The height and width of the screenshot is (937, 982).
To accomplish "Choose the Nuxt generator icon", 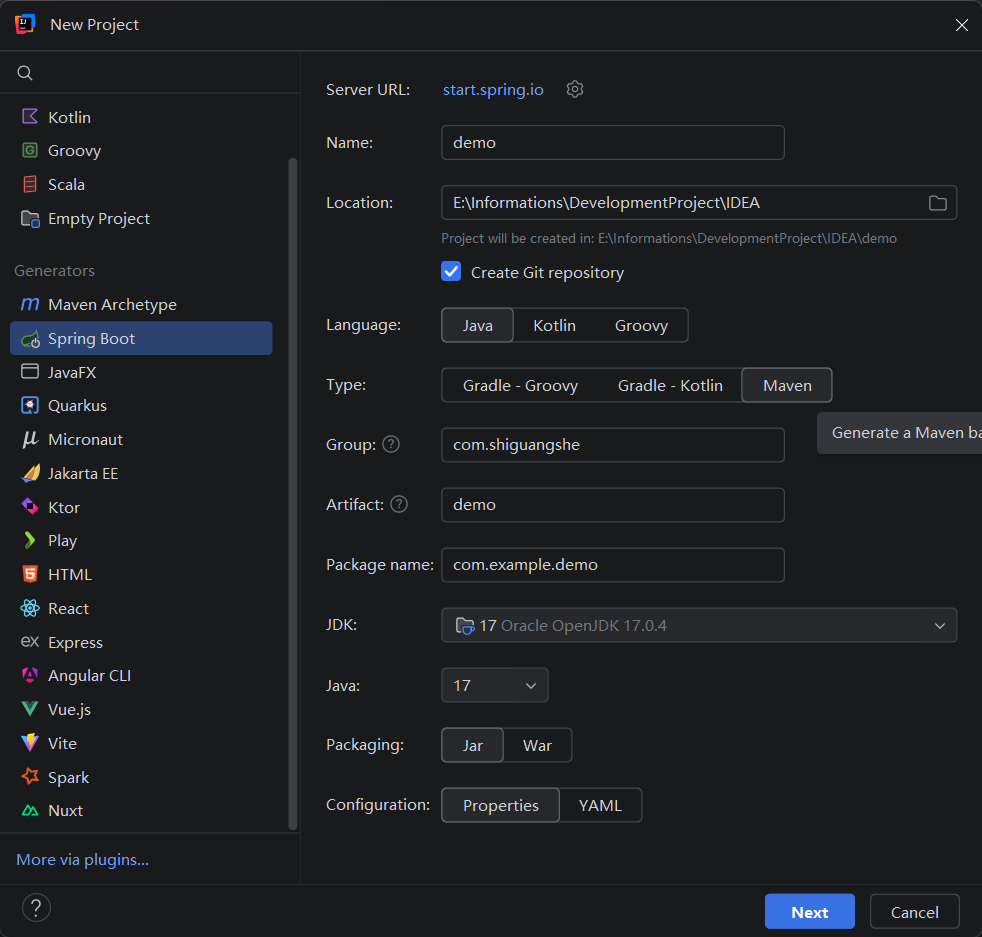I will [29, 810].
